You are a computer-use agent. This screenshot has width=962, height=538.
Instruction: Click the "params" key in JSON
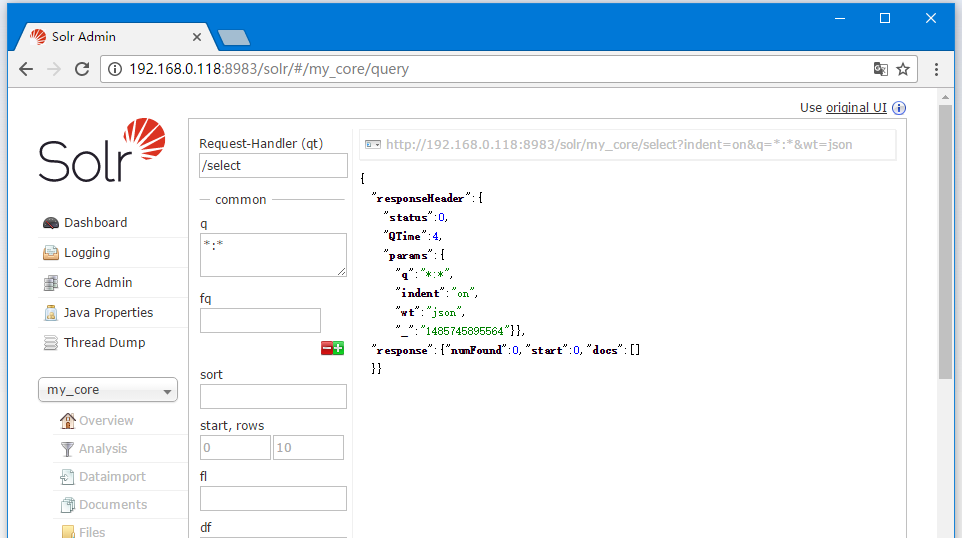[408, 255]
